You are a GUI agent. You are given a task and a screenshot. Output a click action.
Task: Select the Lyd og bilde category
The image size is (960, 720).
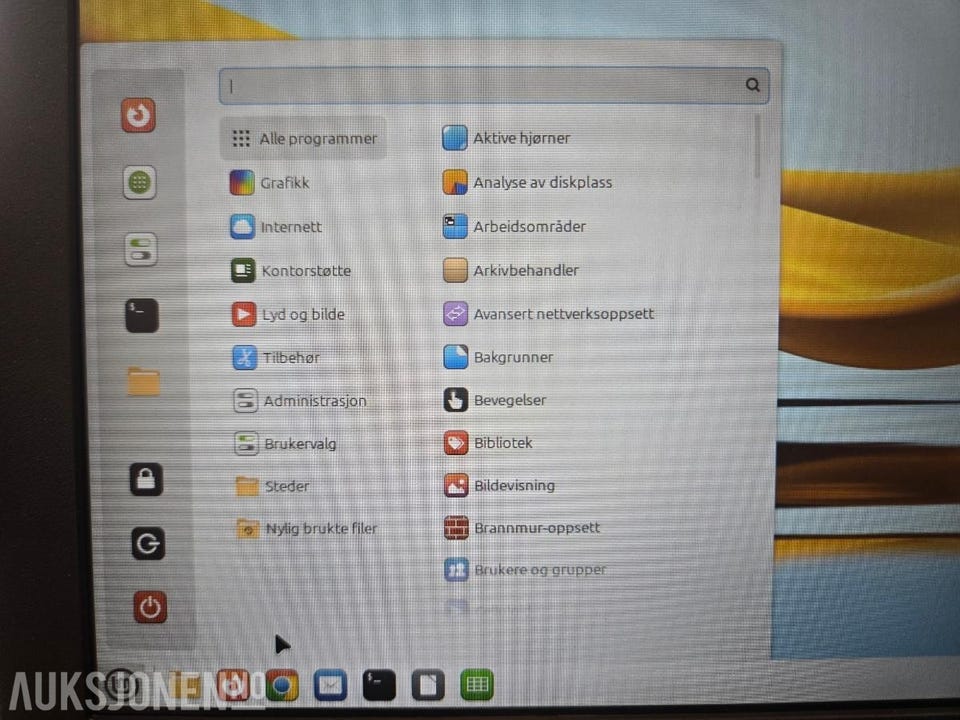coord(288,314)
